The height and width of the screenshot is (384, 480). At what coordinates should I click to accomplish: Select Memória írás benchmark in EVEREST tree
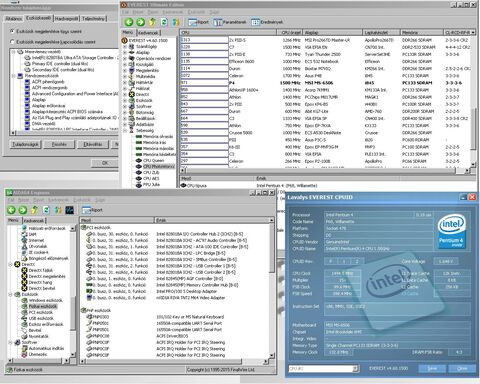pyautogui.click(x=154, y=142)
